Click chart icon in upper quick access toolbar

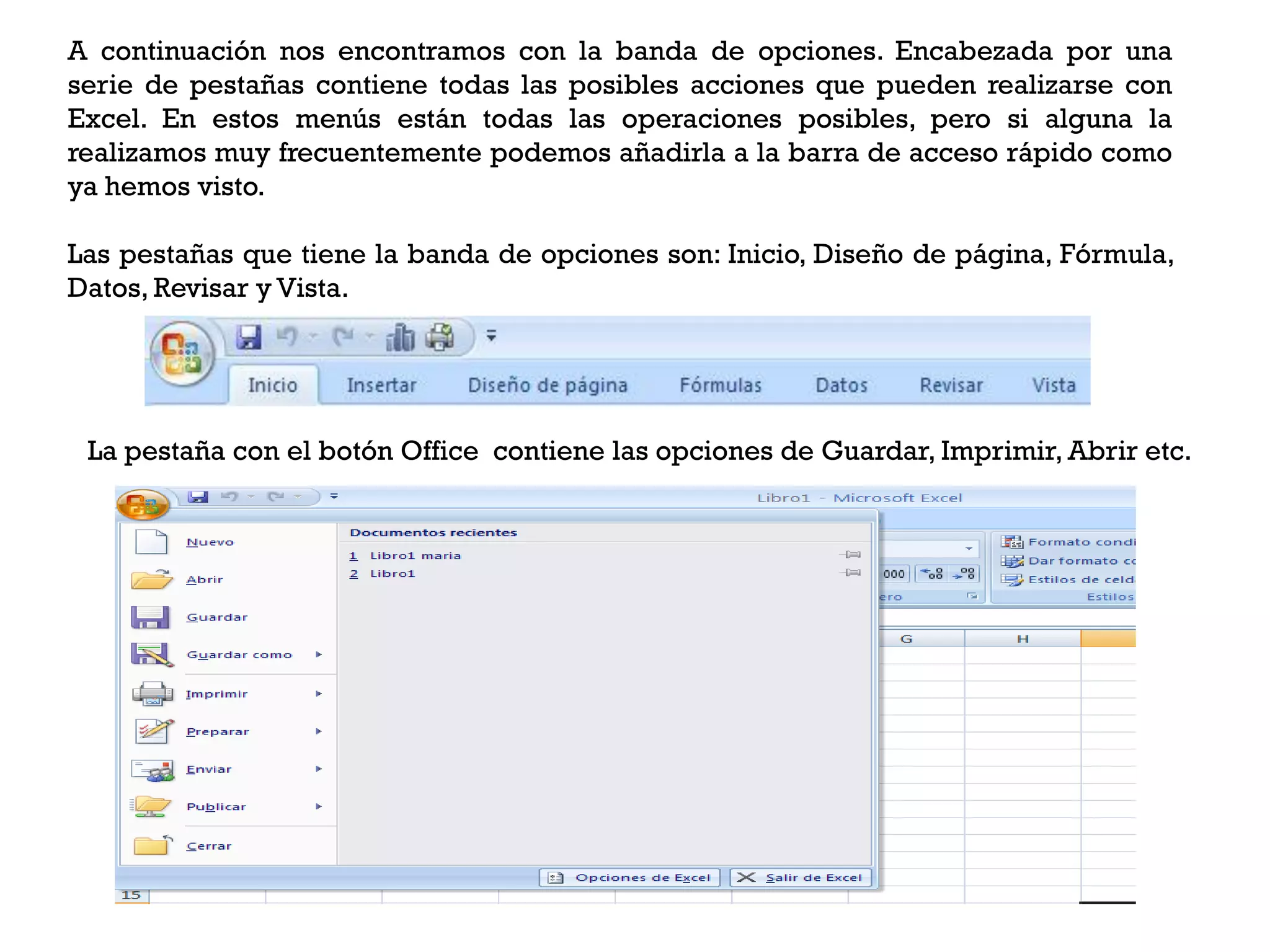coord(400,338)
